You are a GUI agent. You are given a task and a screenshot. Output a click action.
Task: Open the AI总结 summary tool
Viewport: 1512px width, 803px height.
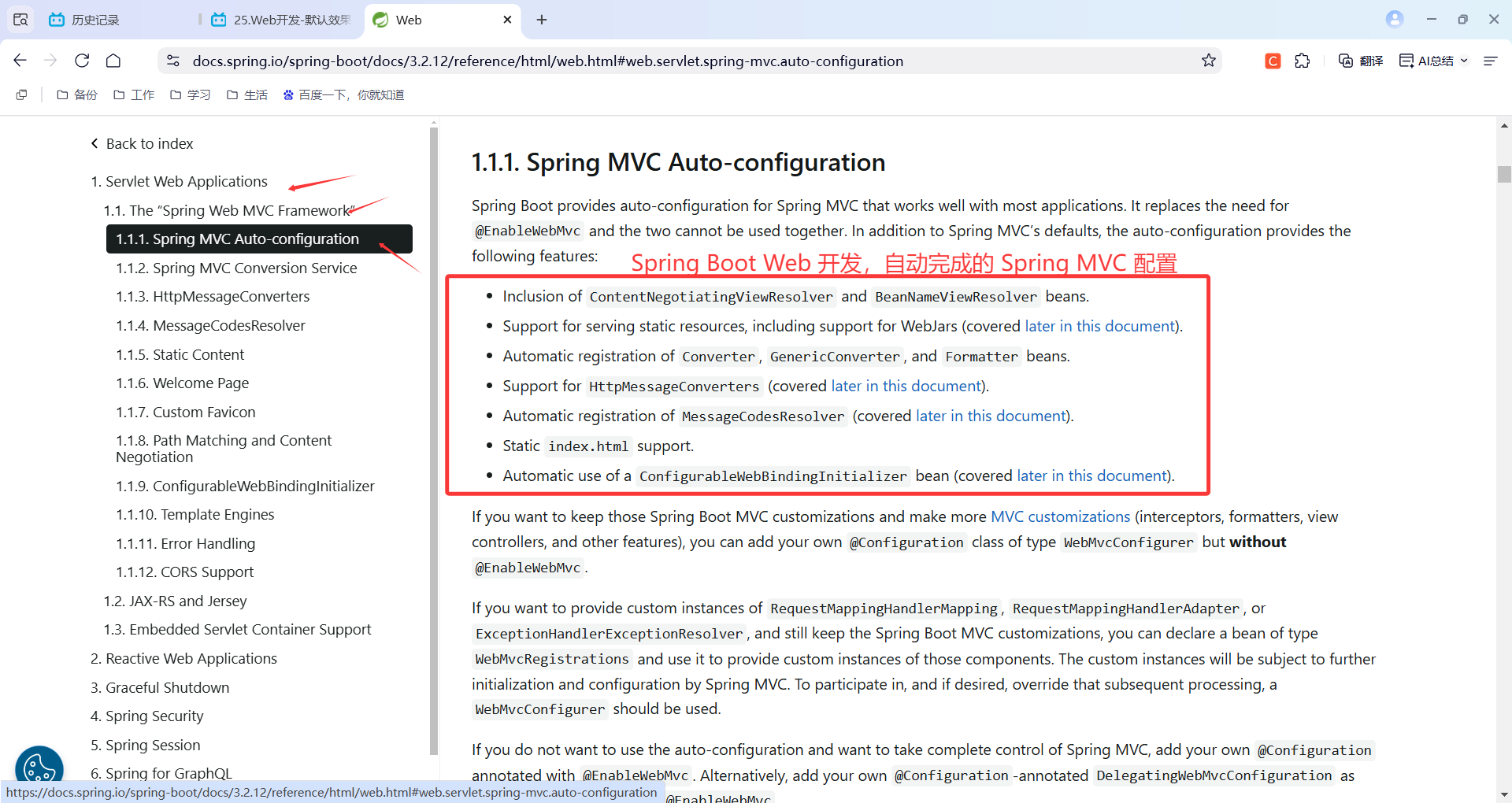[1426, 61]
